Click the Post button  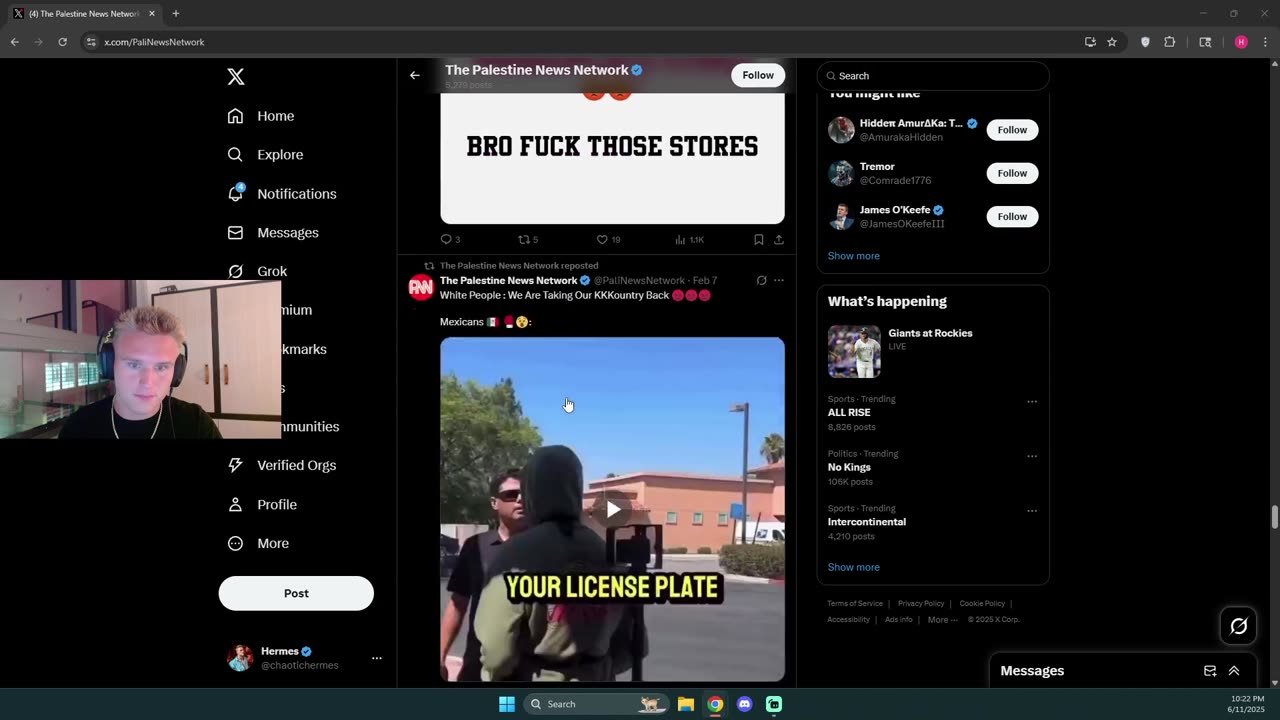(x=296, y=593)
